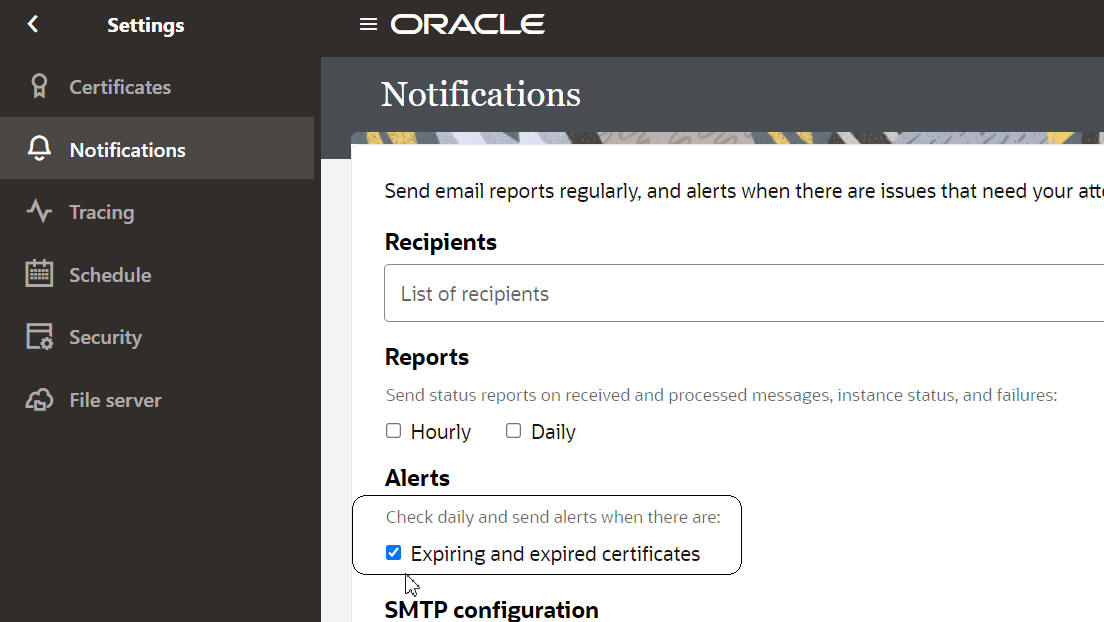Open the Certificates settings page
1104x622 pixels.
tap(120, 87)
